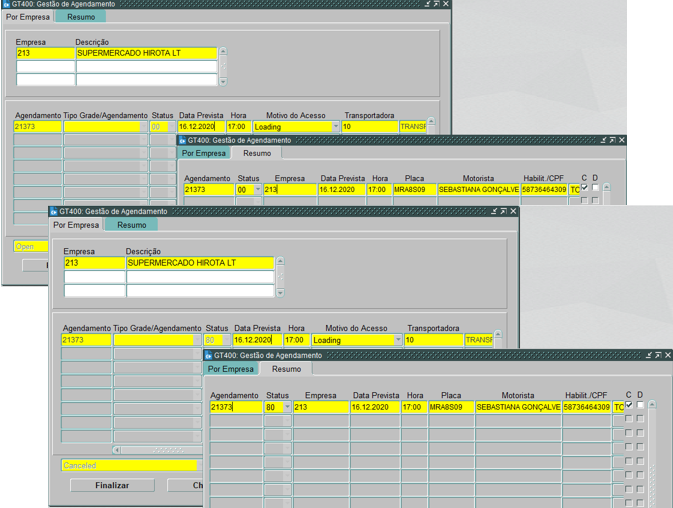Click scroll-down arrow beside Descrição in Open-status window
673x508 pixels.
click(223, 82)
